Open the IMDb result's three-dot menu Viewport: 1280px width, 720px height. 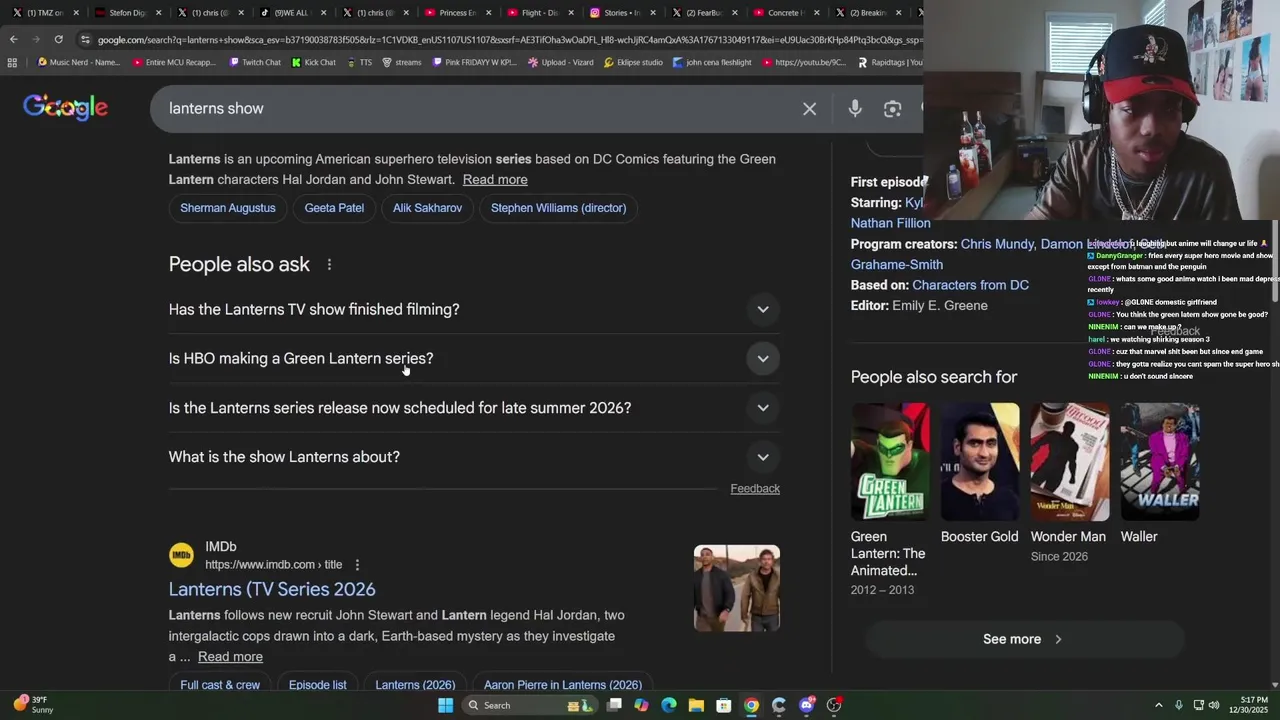tap(357, 565)
